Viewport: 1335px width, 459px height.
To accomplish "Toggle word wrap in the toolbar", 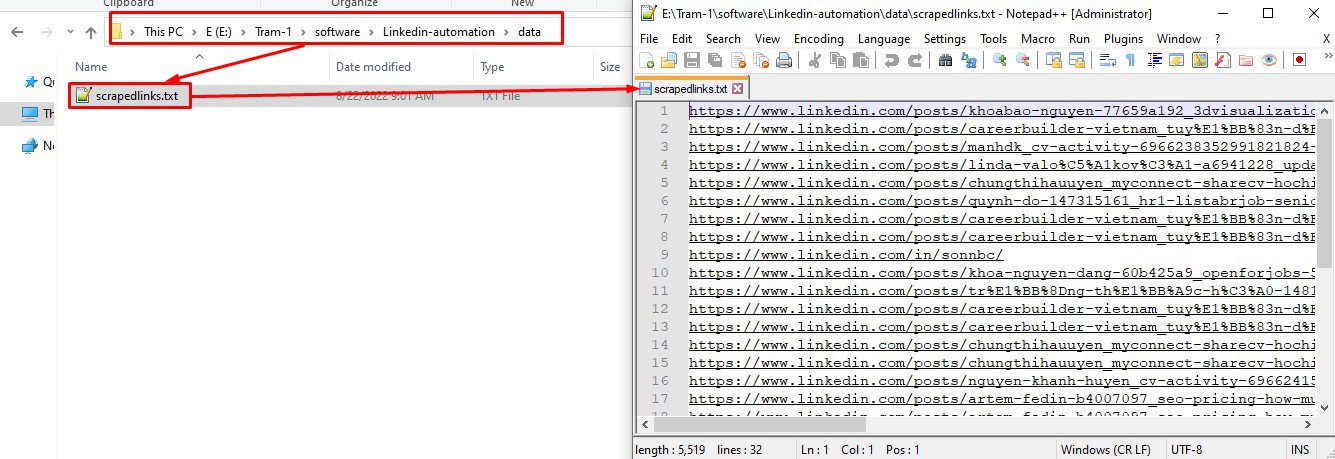I will (1107, 60).
